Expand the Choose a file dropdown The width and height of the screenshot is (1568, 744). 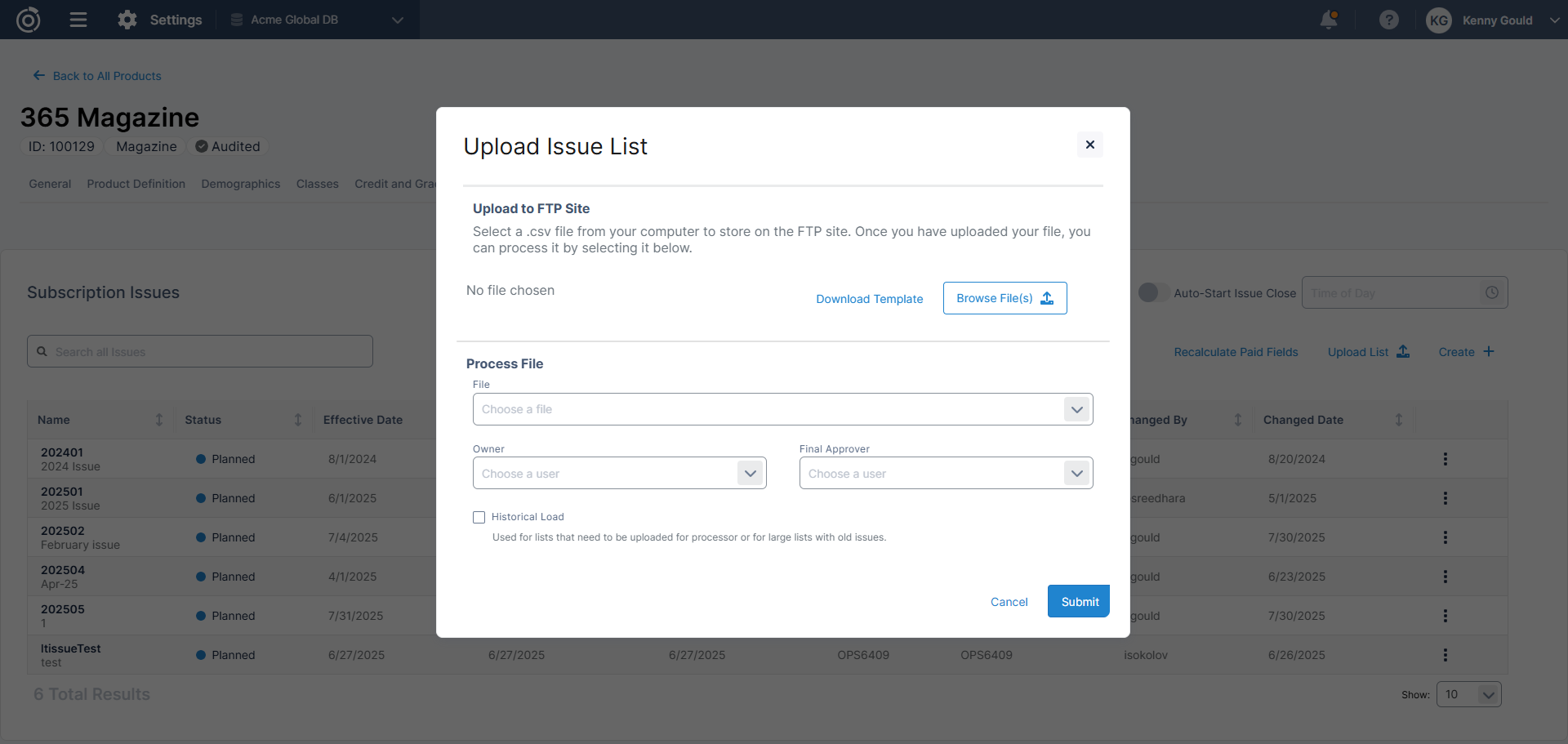coord(1076,409)
